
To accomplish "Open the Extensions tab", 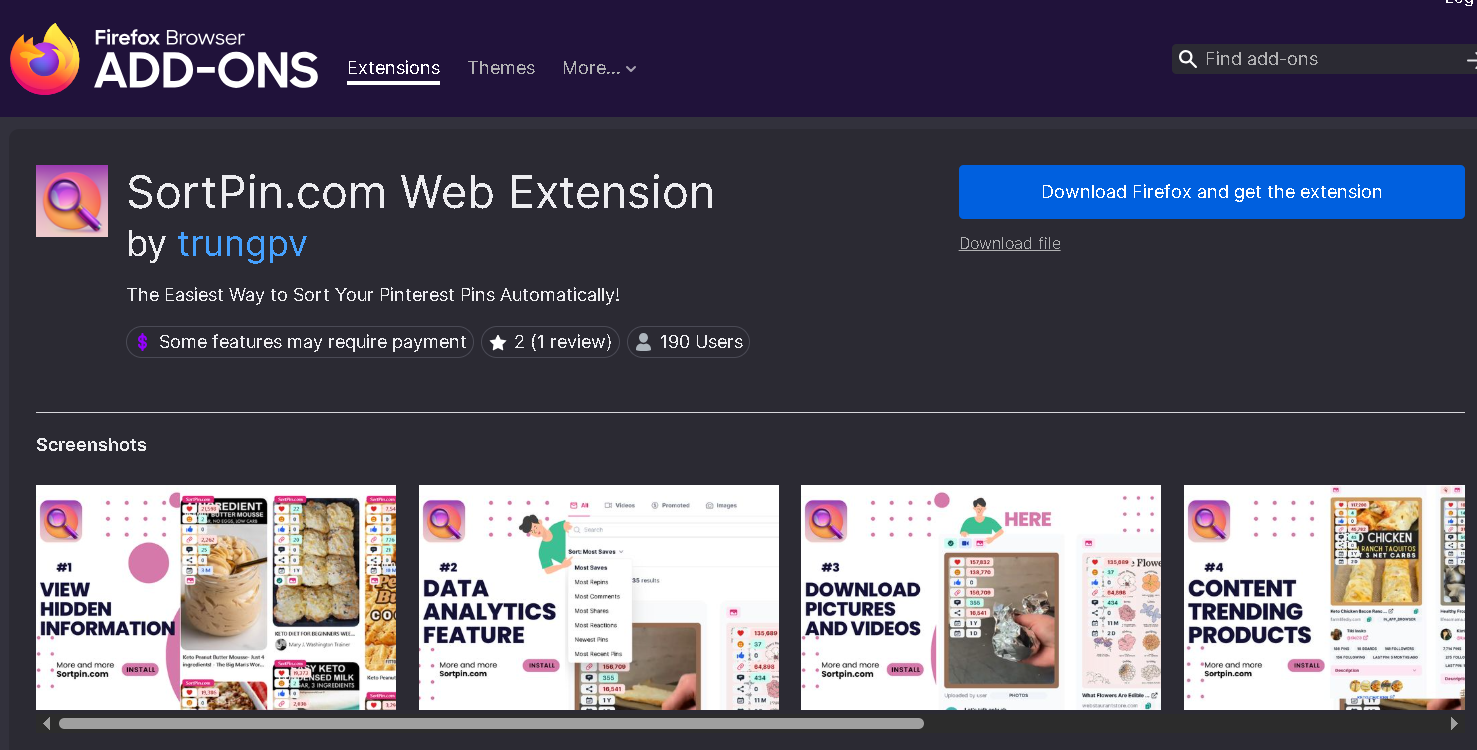I will pos(394,68).
